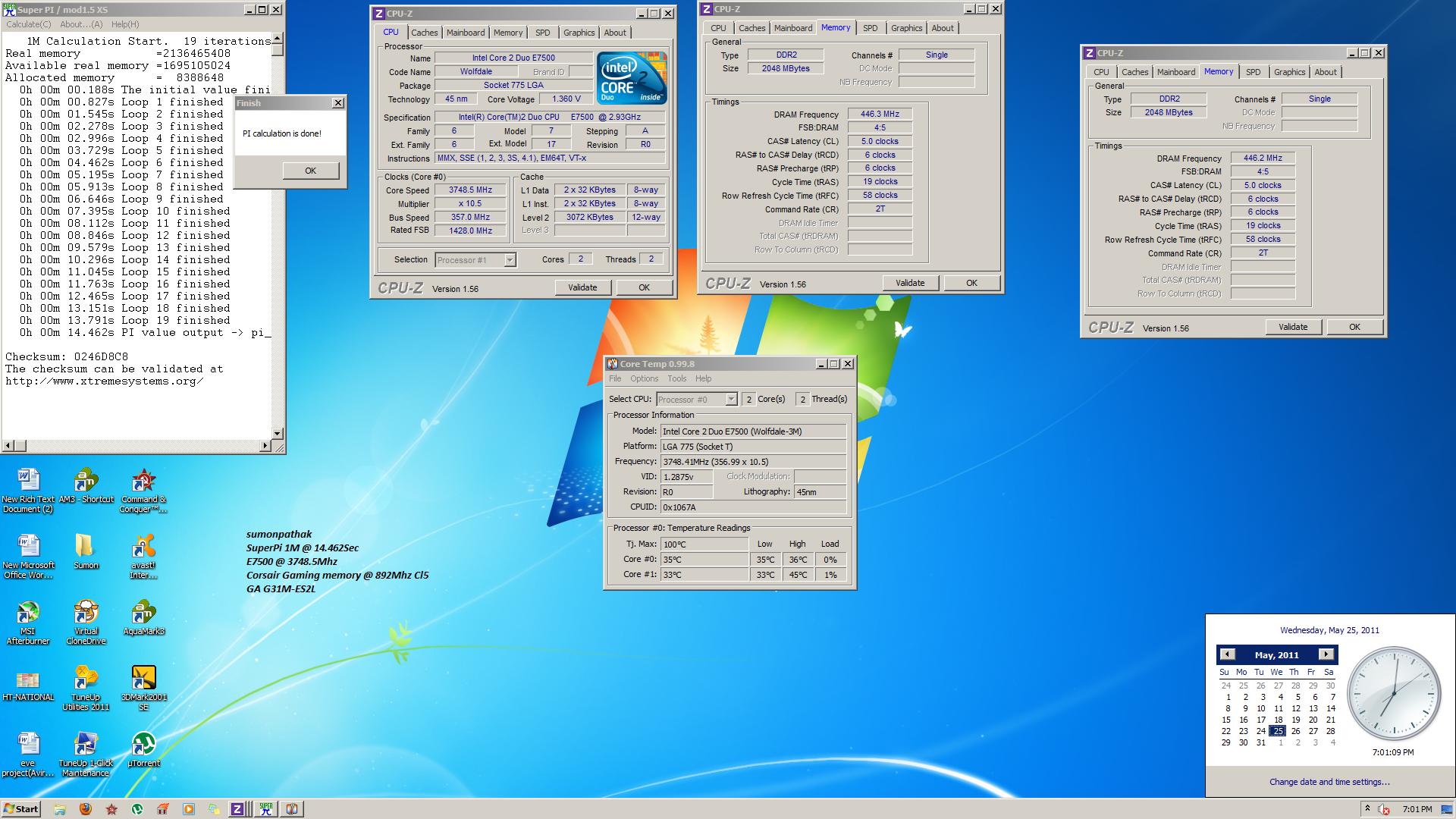Open eve project document icon
The height and width of the screenshot is (819, 1456).
click(x=28, y=755)
